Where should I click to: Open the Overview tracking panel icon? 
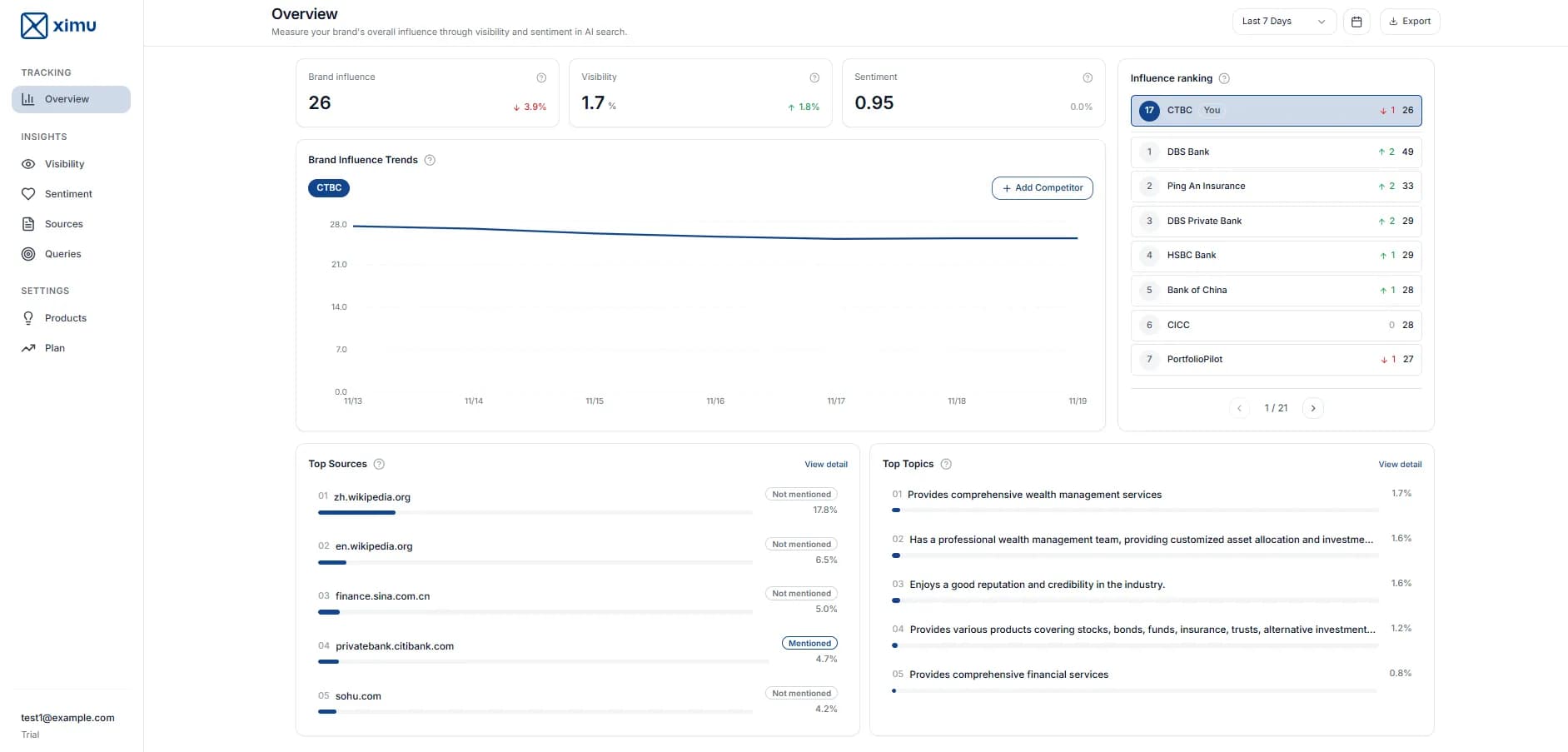(x=28, y=98)
